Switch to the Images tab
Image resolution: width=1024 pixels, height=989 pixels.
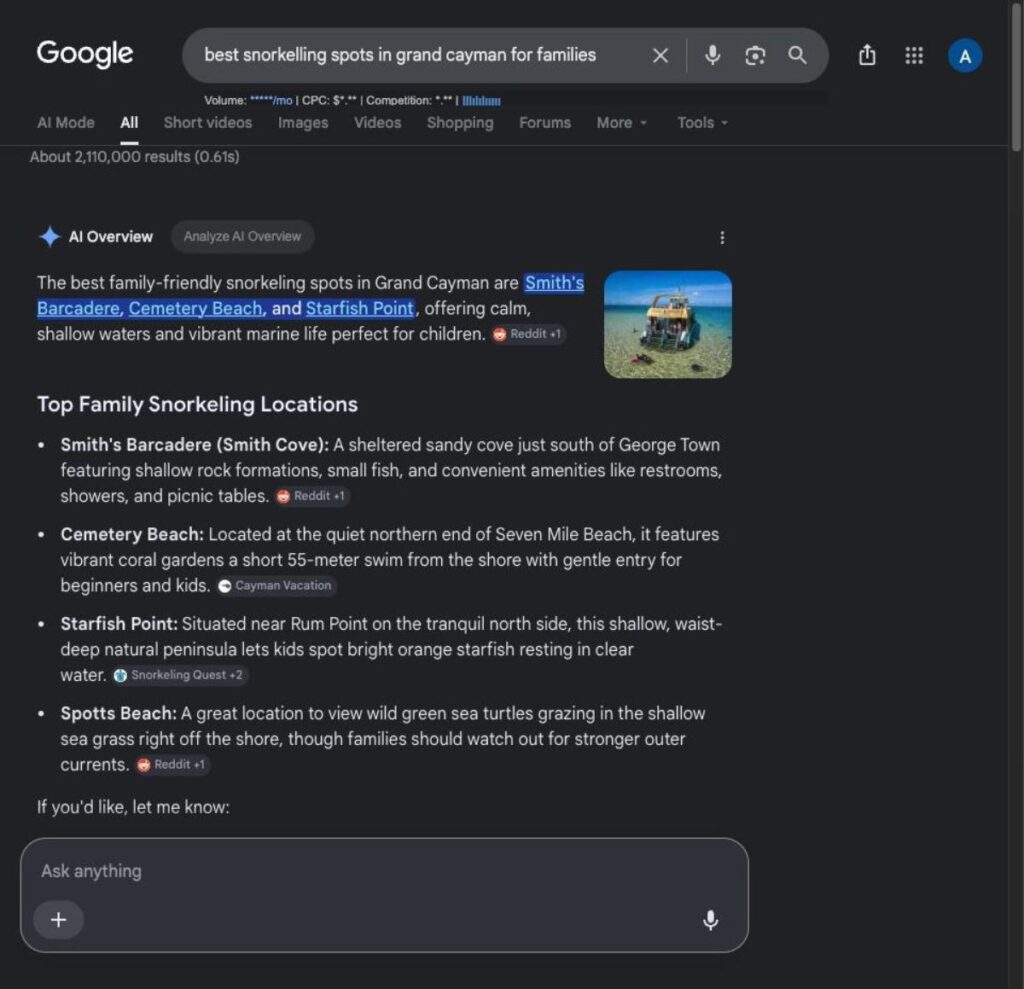pos(303,123)
